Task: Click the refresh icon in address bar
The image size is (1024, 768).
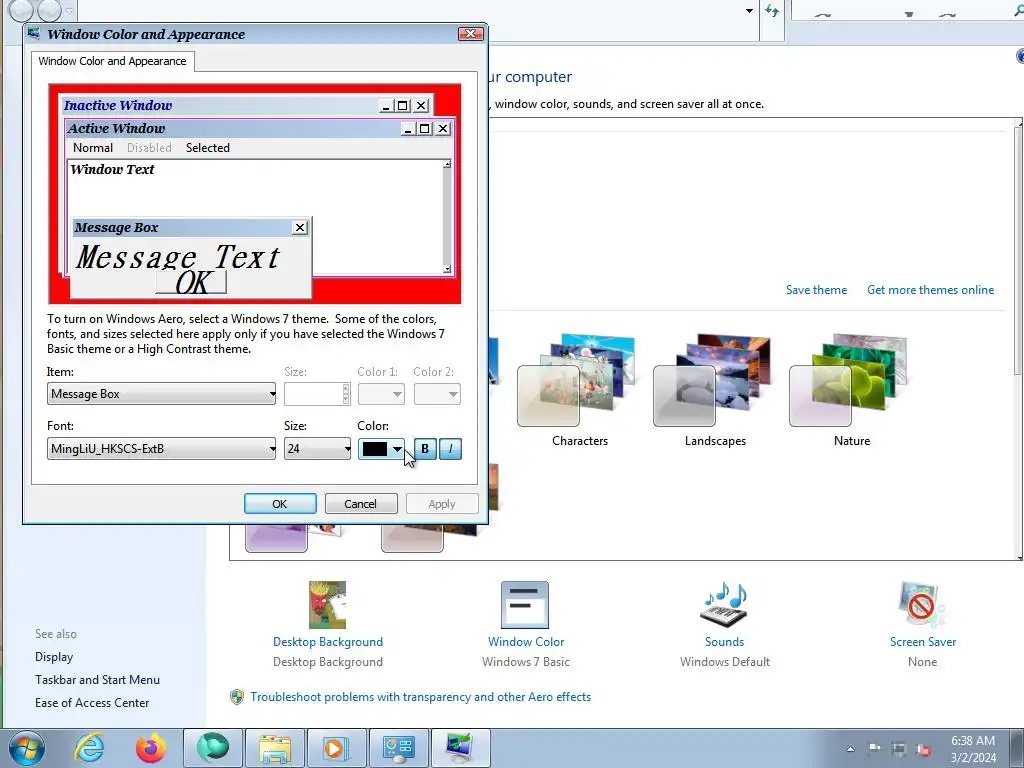Action: 772,10
